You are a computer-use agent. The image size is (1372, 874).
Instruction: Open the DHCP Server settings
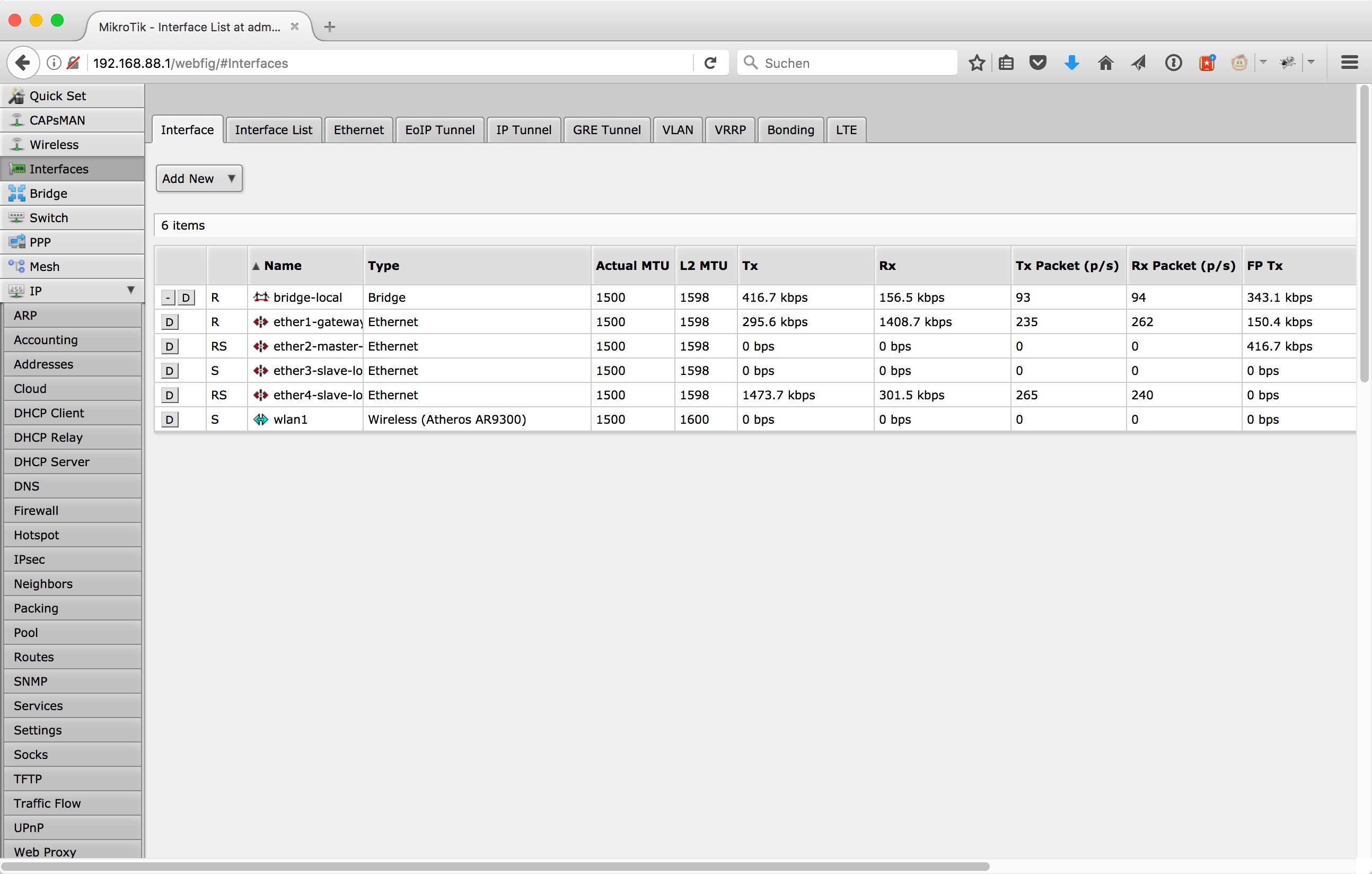[52, 461]
